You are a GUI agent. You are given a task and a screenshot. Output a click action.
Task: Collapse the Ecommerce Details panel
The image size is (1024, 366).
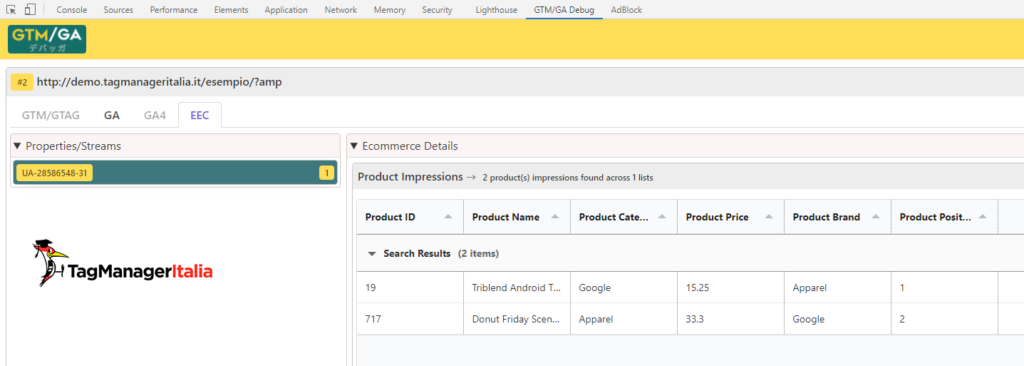[x=353, y=146]
